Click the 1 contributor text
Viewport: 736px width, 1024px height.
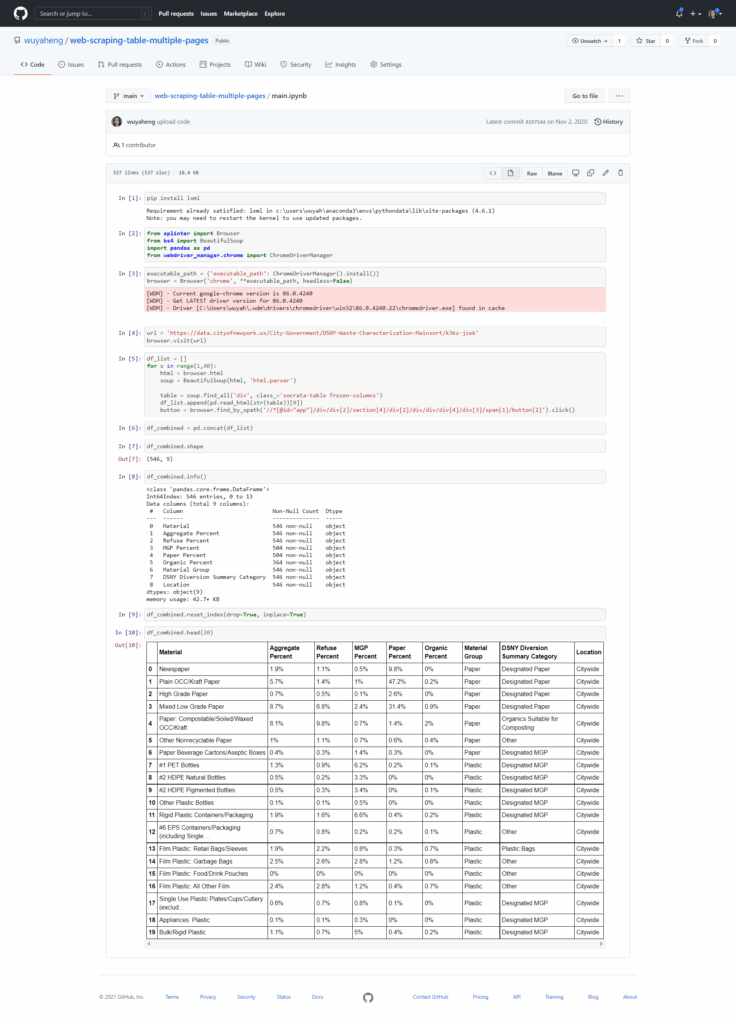[x=135, y=145]
